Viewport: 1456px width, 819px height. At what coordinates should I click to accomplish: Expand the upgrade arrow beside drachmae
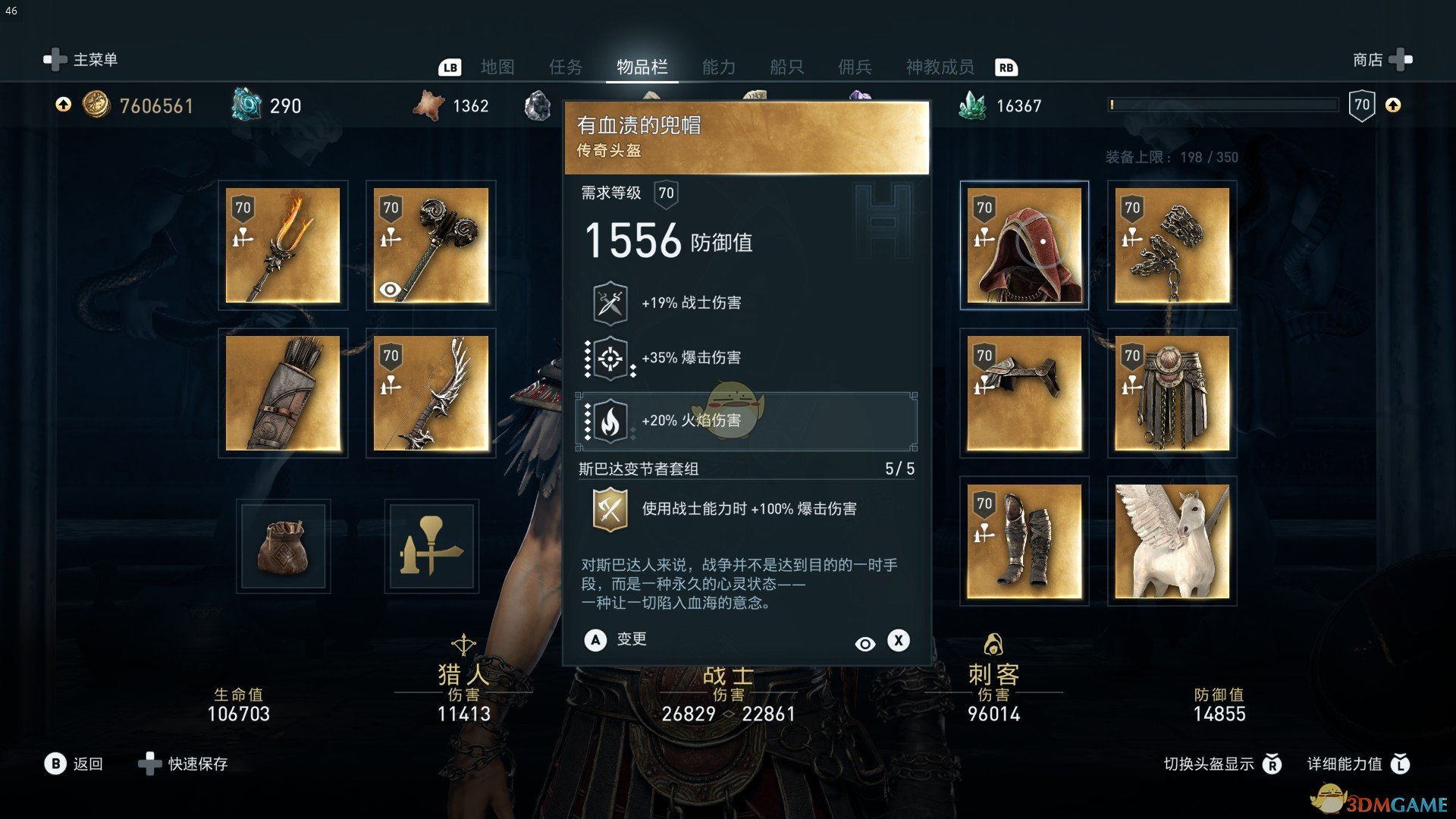[x=64, y=105]
